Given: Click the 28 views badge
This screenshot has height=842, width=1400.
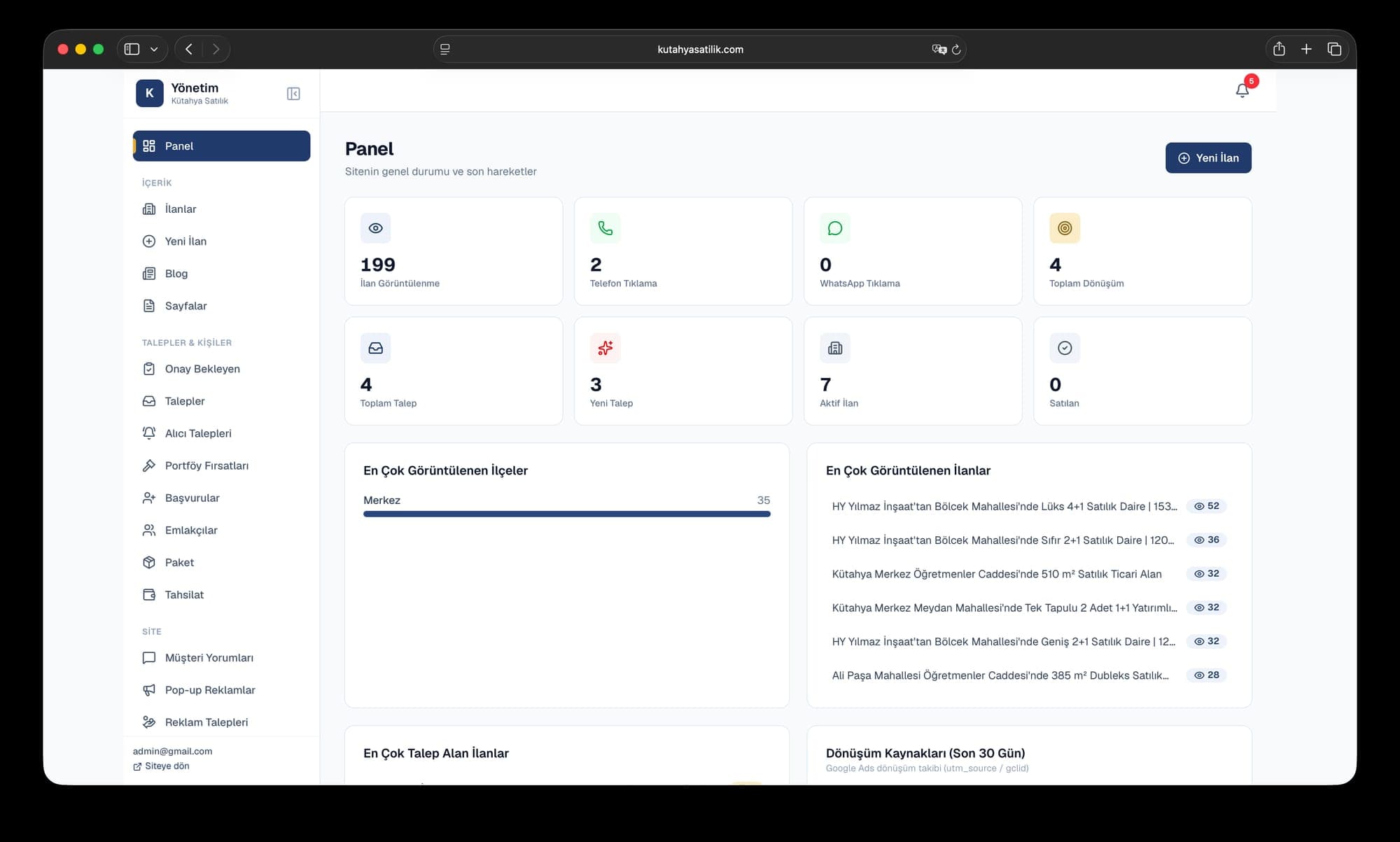Looking at the screenshot, I should [1206, 675].
